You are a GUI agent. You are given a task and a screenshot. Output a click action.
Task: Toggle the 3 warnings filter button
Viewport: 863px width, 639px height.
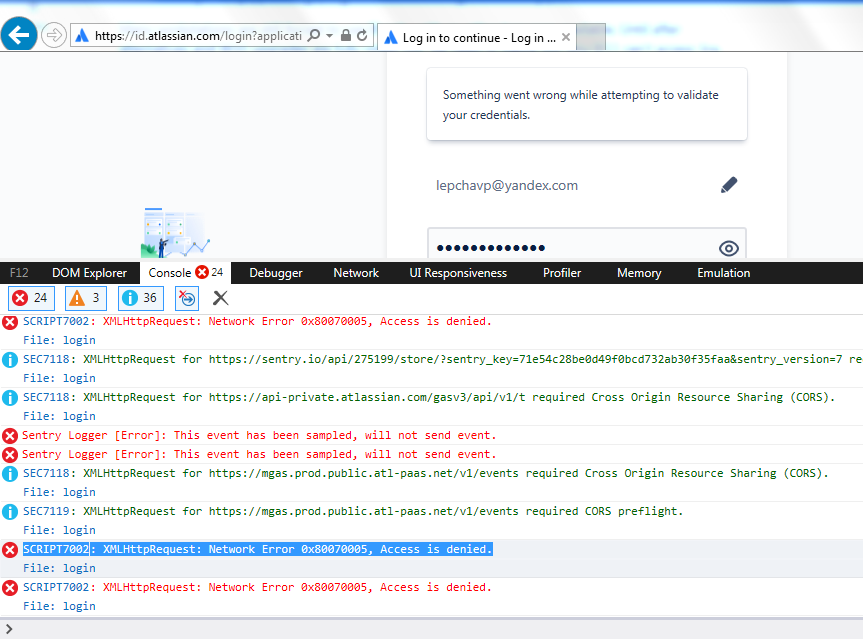point(85,298)
